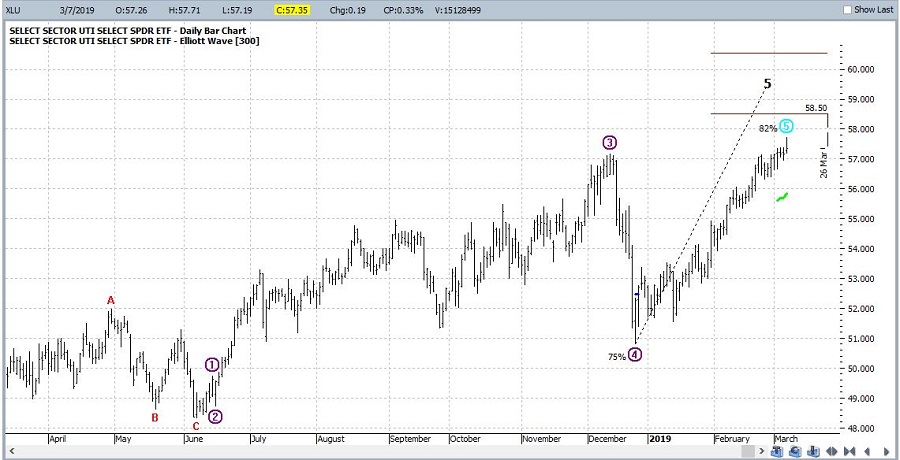Image resolution: width=900 pixels, height=460 pixels.
Task: Click the green indicator line segment
Action: [782, 197]
